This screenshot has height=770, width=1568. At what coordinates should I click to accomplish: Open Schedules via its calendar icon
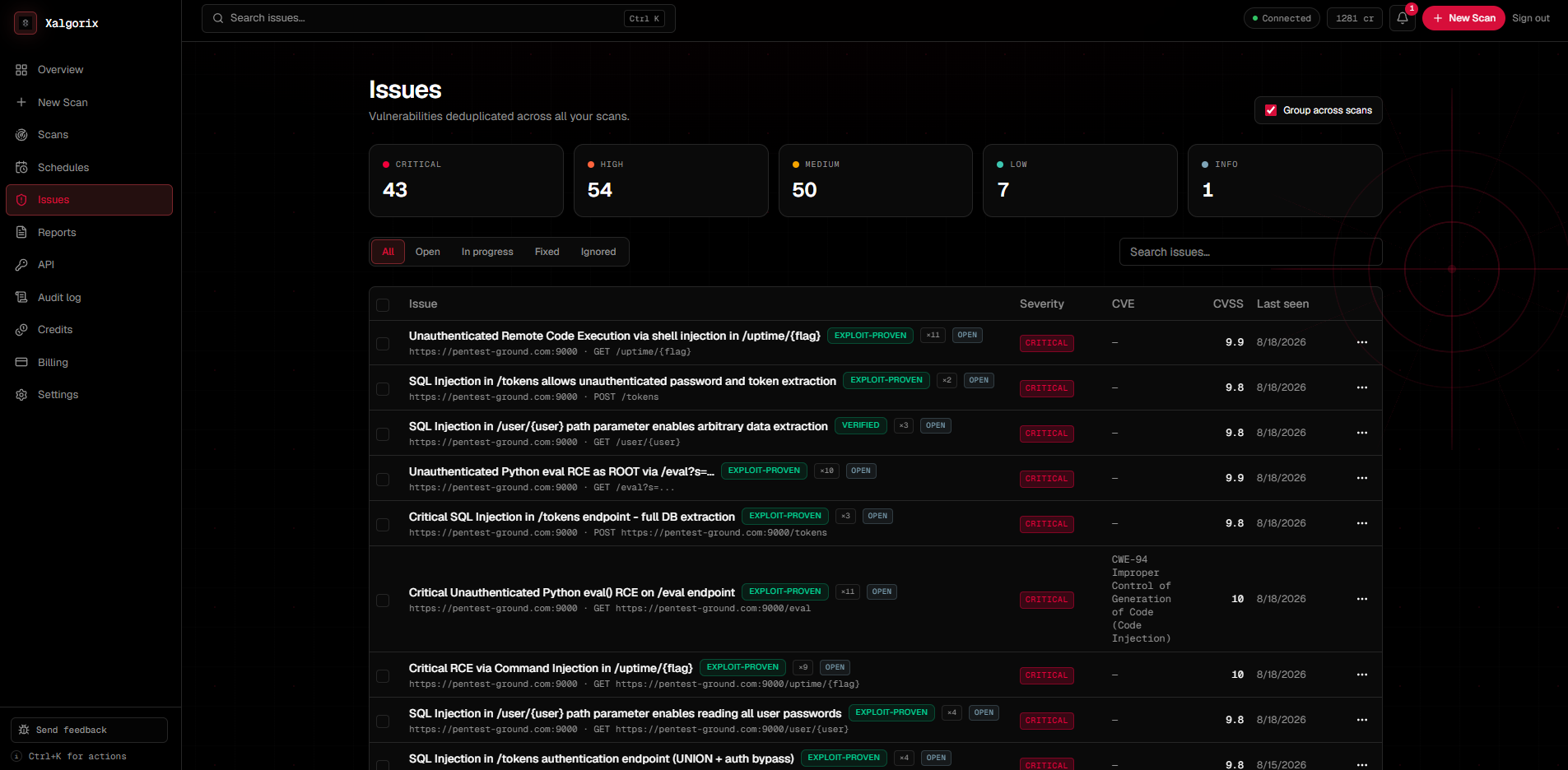coord(21,167)
